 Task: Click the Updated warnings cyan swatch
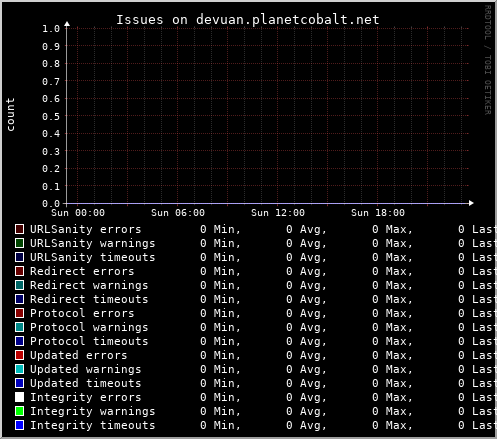[x=19, y=369]
